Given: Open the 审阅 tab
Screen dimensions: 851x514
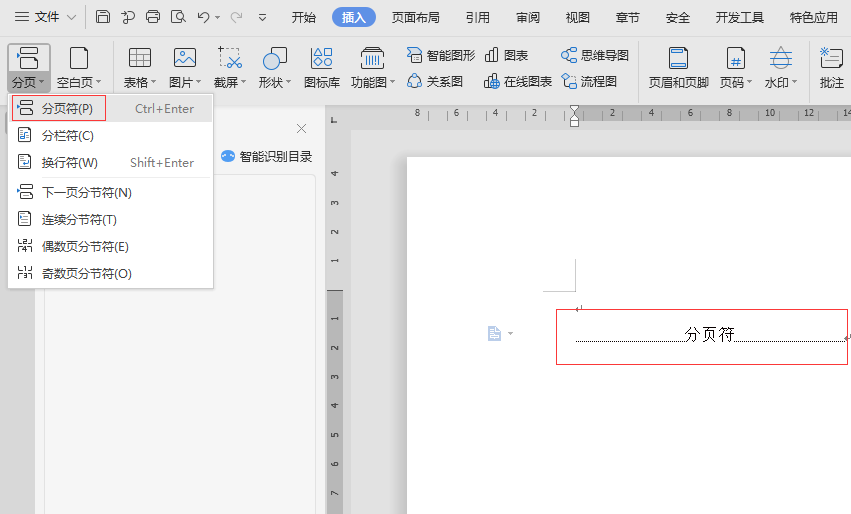Looking at the screenshot, I should pos(528,17).
